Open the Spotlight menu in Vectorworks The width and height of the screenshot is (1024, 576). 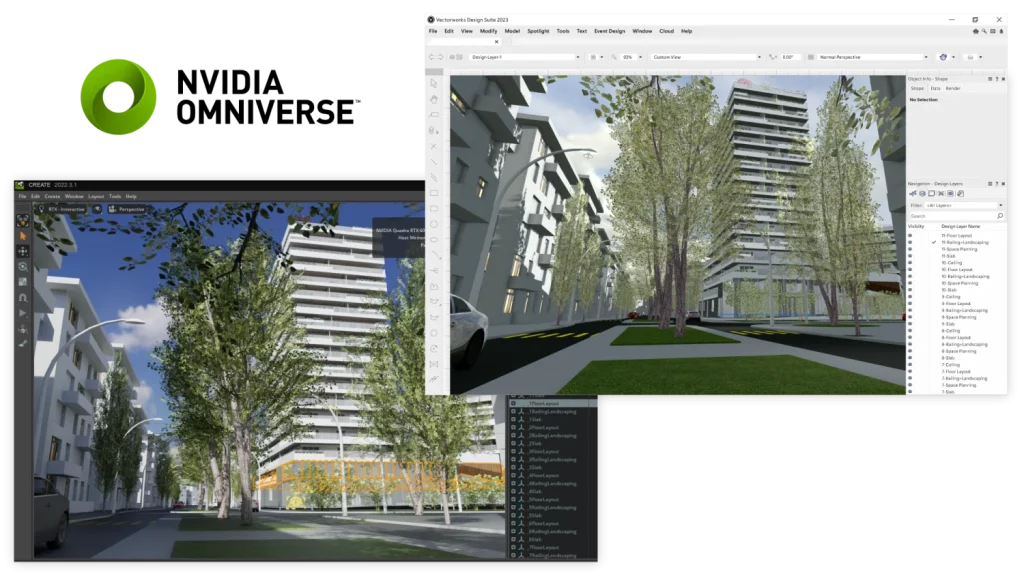(x=538, y=31)
